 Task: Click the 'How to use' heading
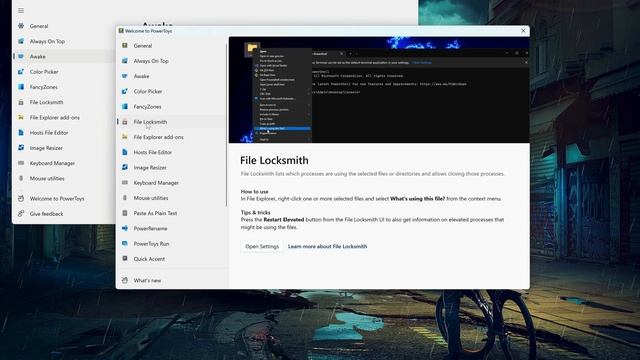click(255, 191)
